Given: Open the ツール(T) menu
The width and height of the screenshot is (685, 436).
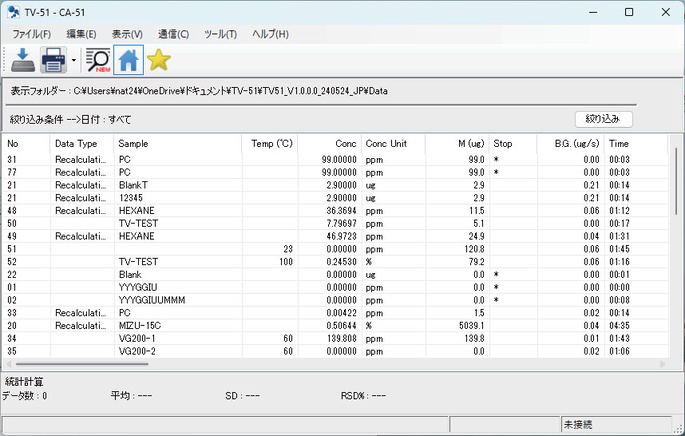Looking at the screenshot, I should (x=219, y=34).
